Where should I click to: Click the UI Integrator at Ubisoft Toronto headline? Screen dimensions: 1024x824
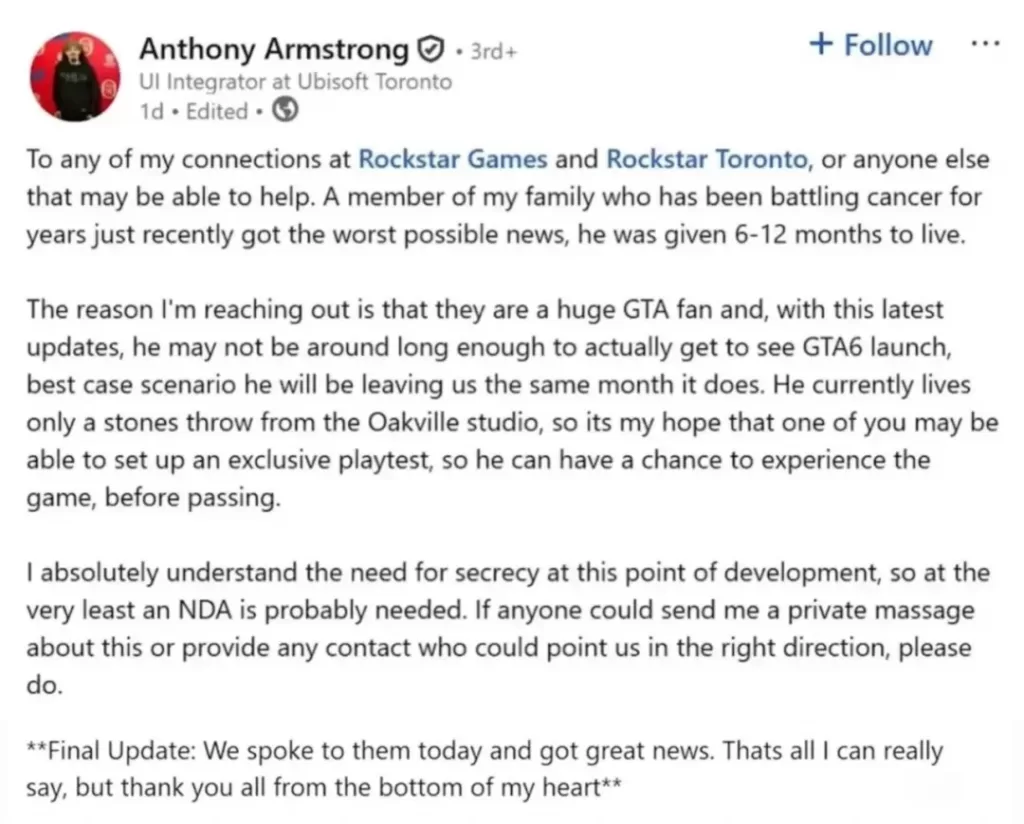point(296,81)
